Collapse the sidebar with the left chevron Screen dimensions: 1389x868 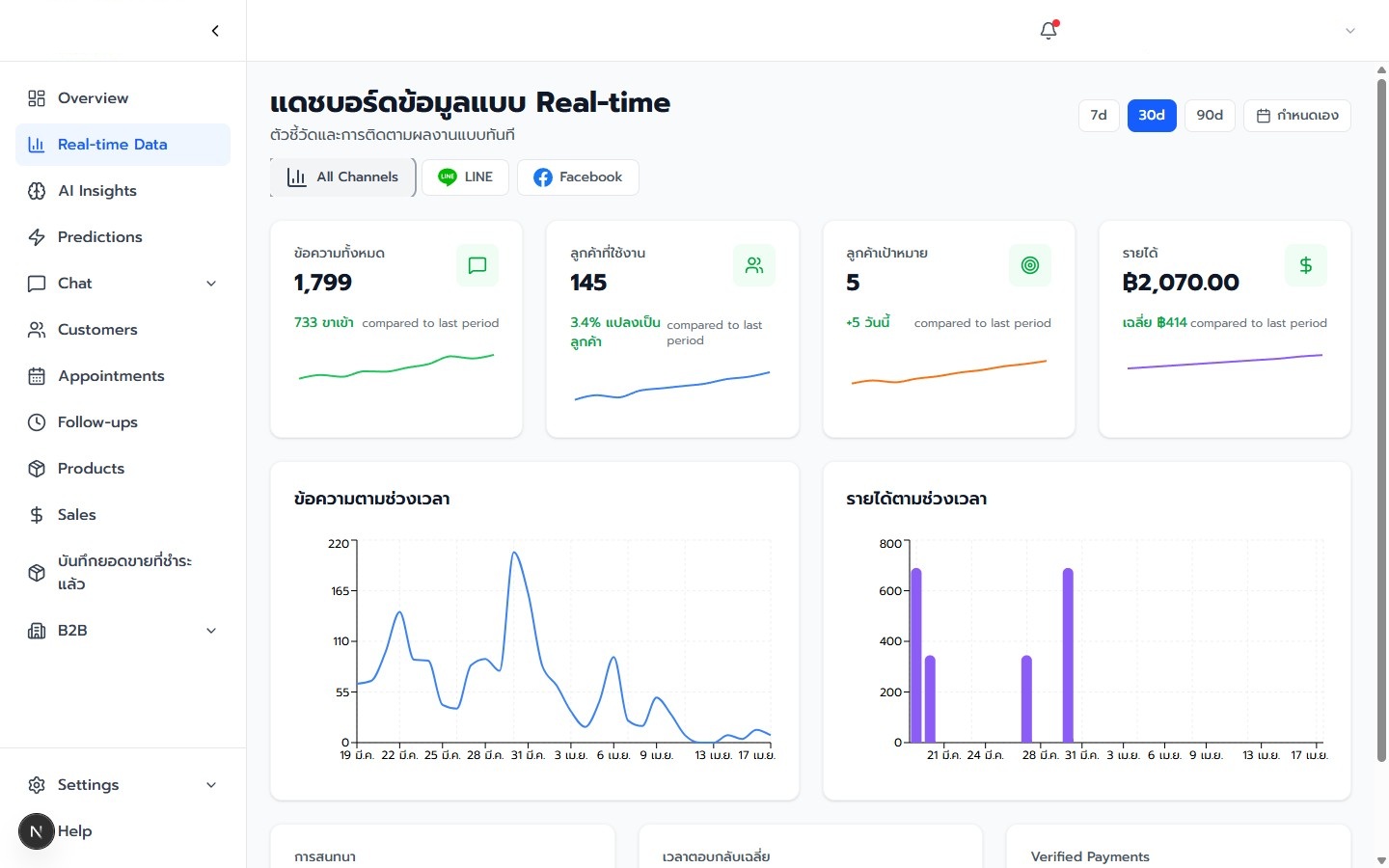215,31
